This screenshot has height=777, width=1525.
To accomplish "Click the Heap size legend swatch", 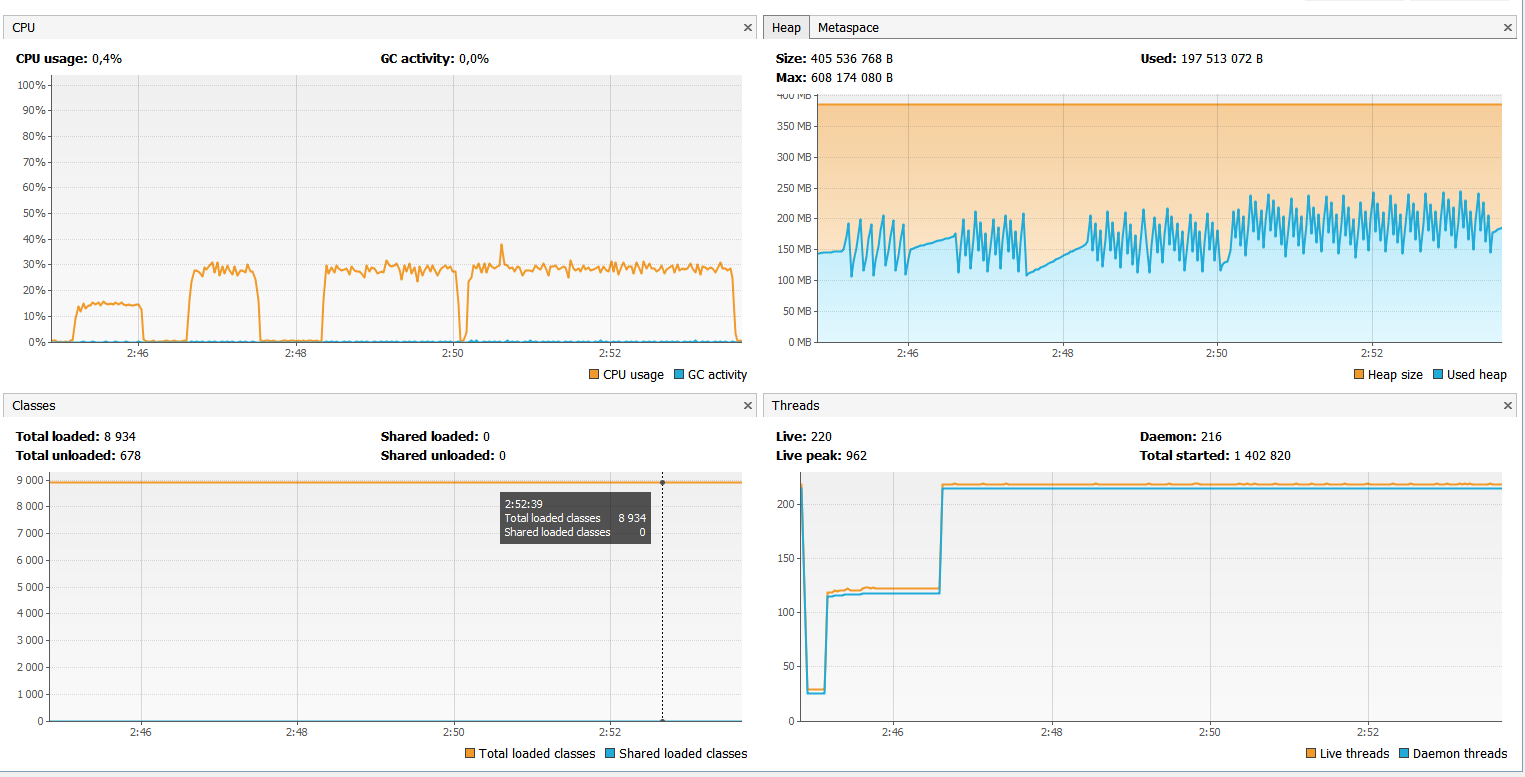I will pyautogui.click(x=1358, y=375).
